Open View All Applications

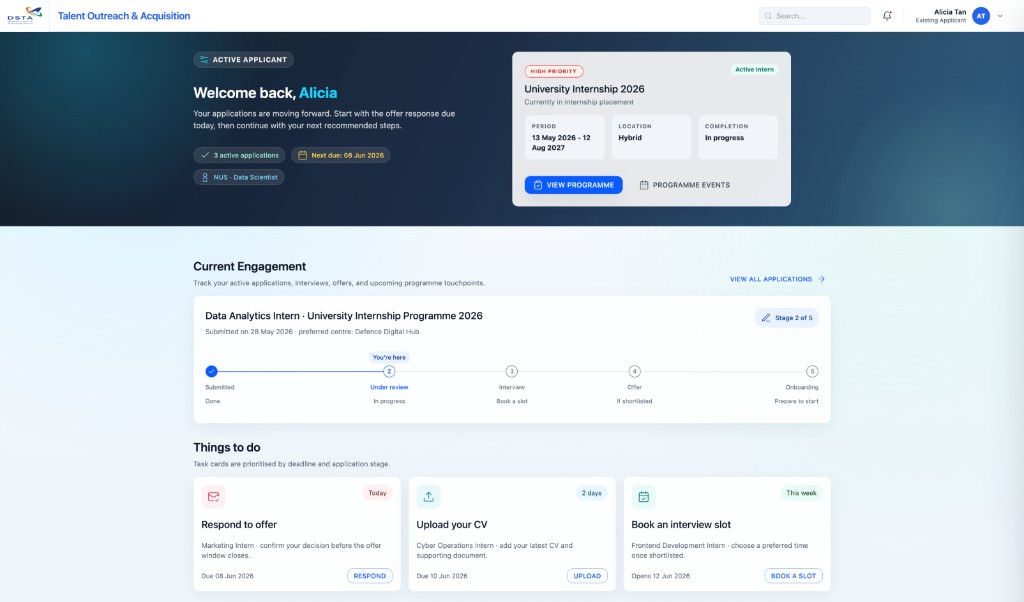777,279
